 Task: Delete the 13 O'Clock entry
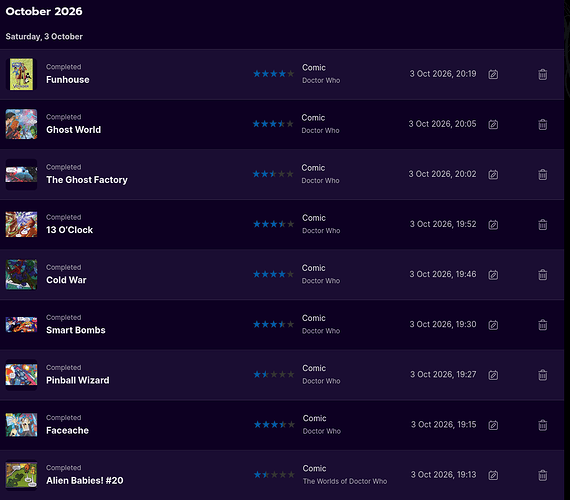click(542, 225)
